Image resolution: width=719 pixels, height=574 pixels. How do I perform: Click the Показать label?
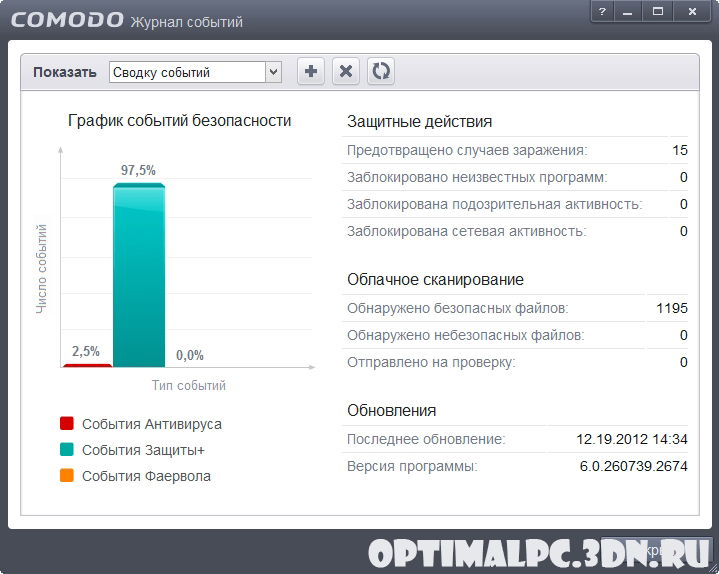65,72
